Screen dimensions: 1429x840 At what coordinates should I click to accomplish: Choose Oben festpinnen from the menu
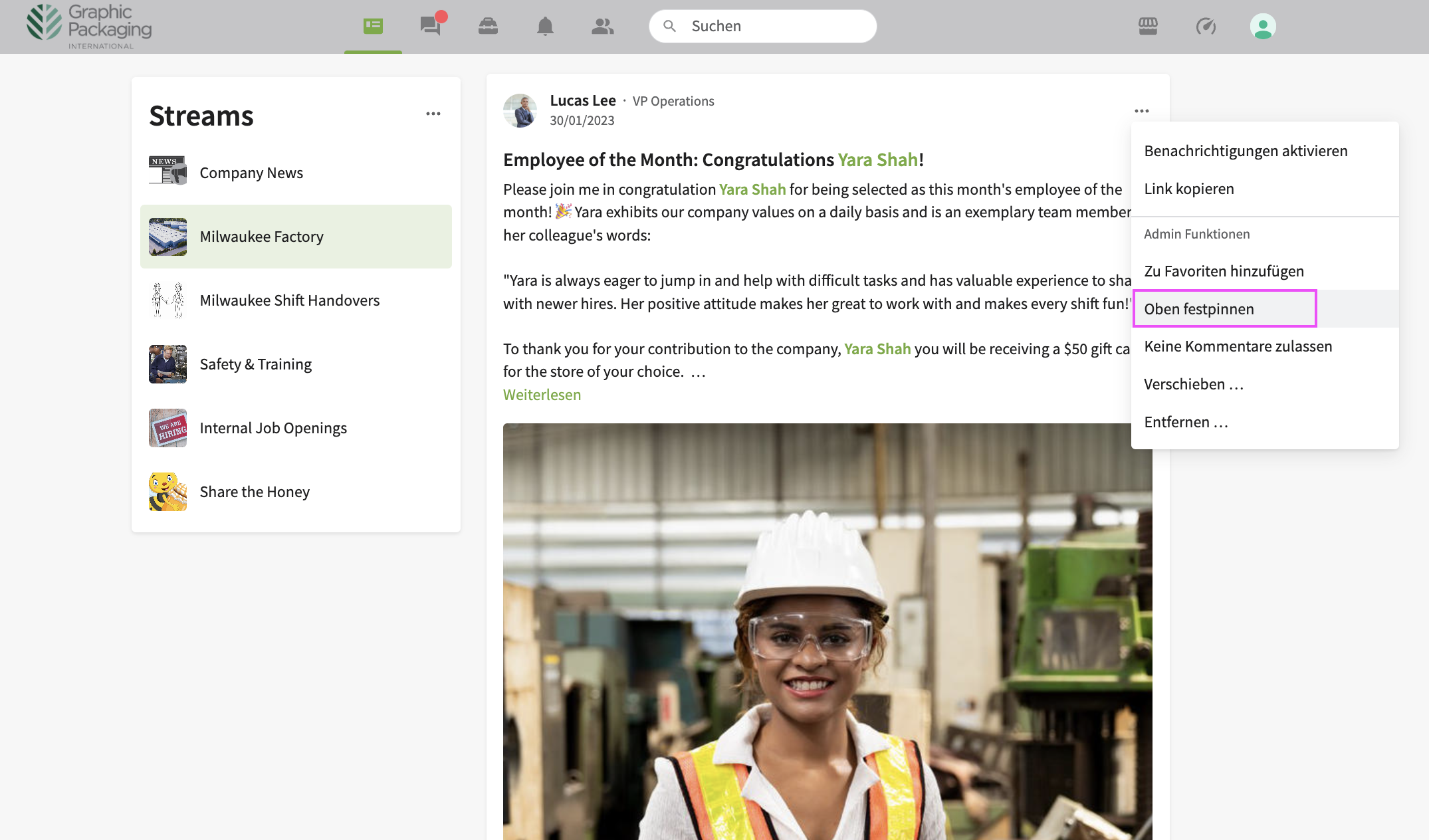coord(1265,309)
